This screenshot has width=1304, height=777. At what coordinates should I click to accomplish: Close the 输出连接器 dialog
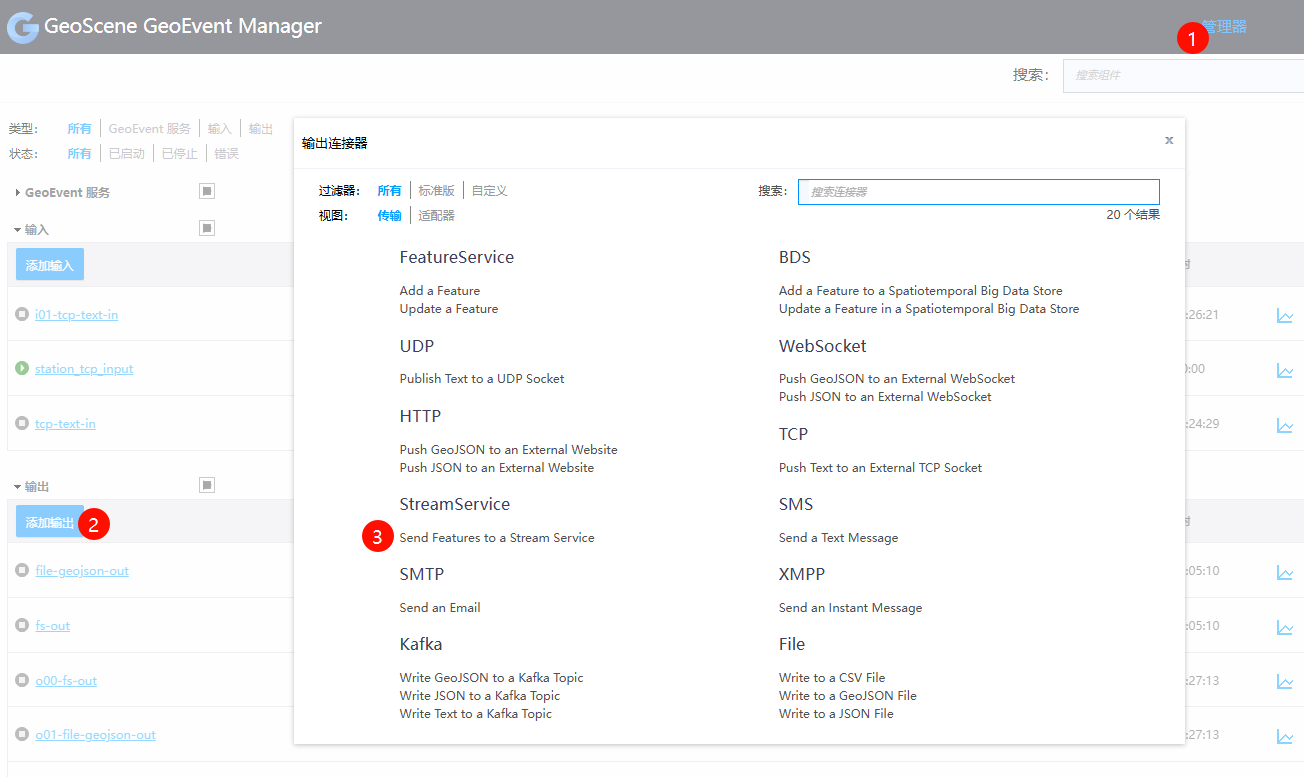[x=1169, y=140]
